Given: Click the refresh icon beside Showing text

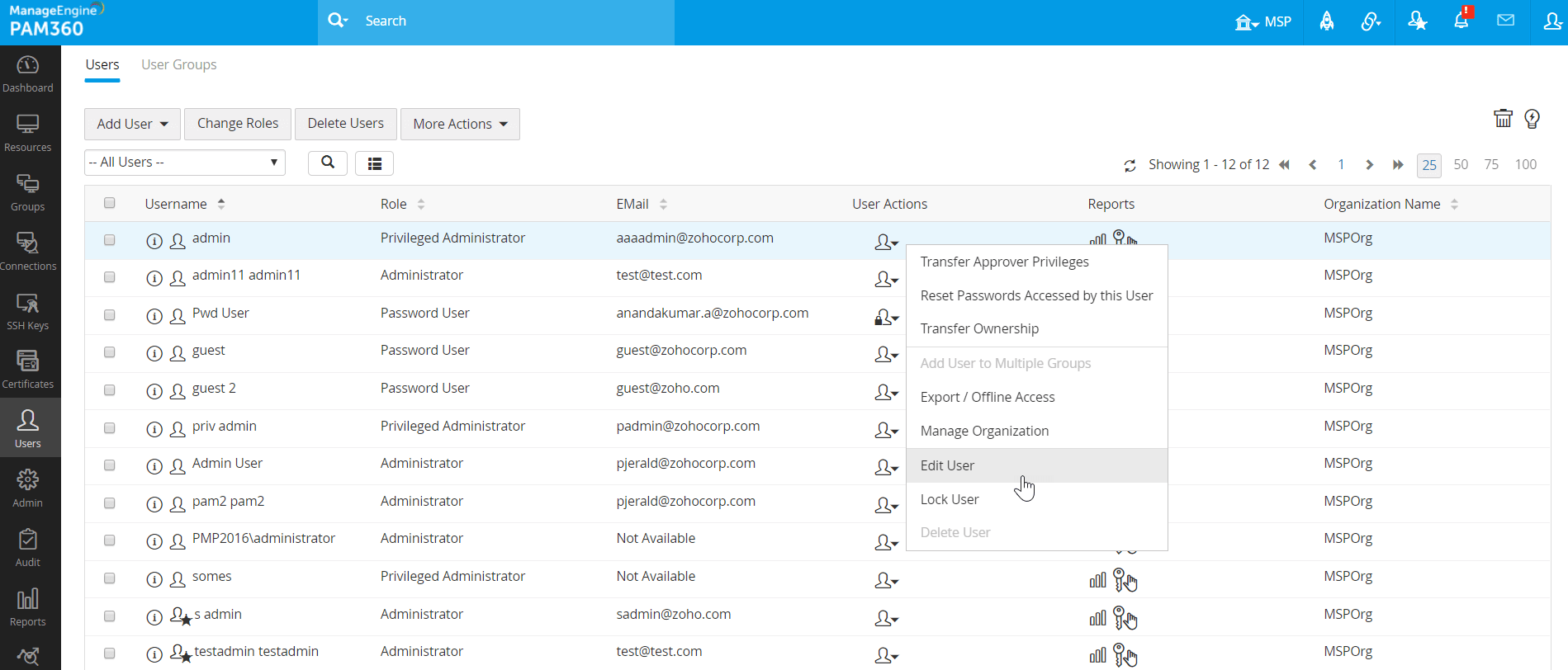Looking at the screenshot, I should 1130,166.
